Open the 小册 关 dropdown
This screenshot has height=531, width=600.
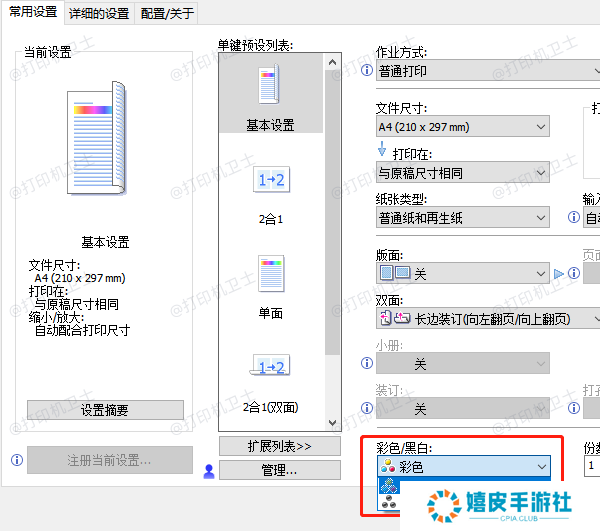[463, 363]
